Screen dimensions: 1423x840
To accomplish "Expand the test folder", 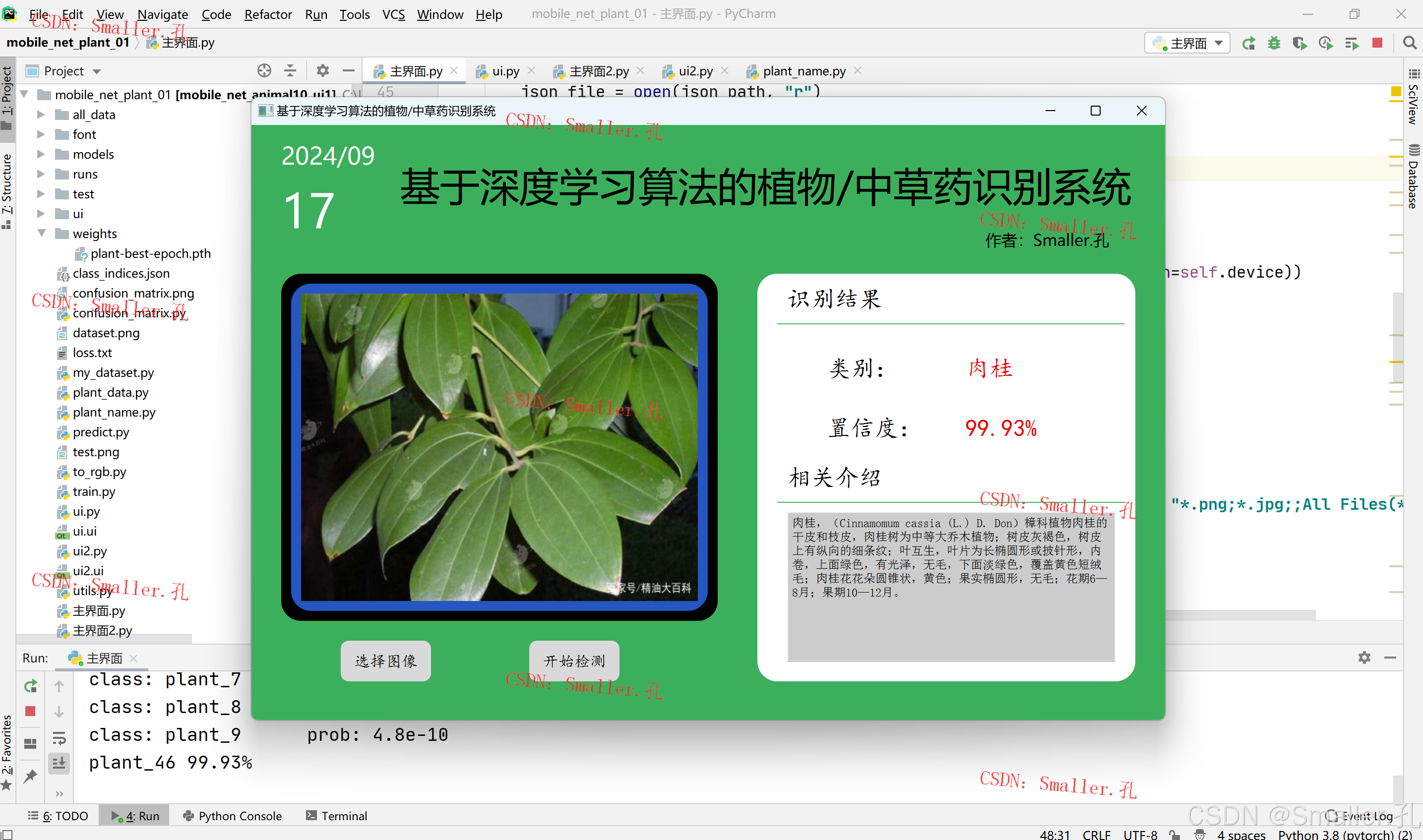I will (x=41, y=193).
